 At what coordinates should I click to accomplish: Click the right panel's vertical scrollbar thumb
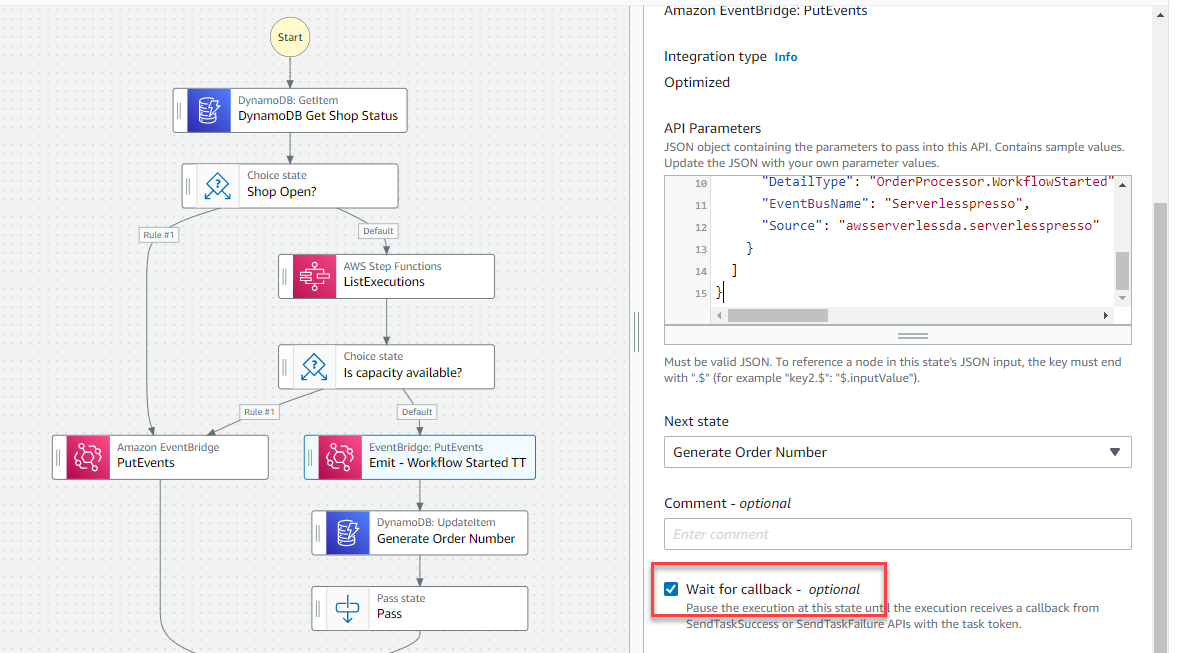1161,428
